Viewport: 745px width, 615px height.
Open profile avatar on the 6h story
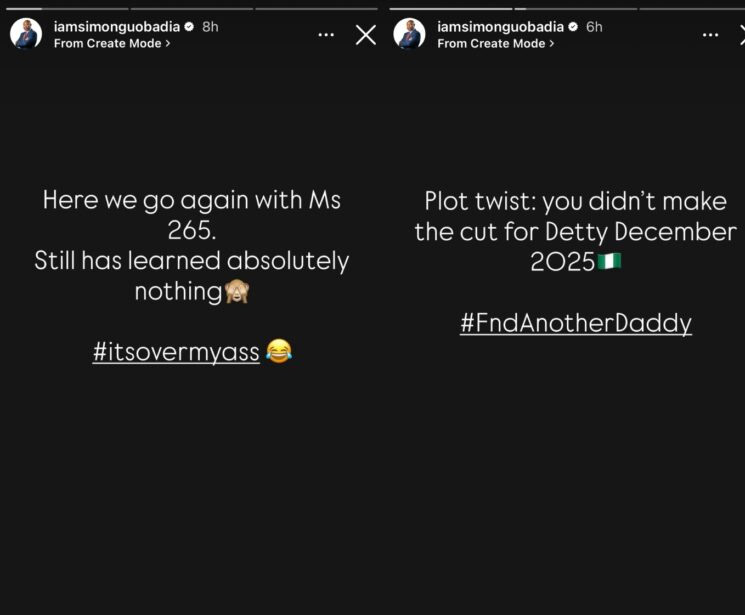[409, 34]
